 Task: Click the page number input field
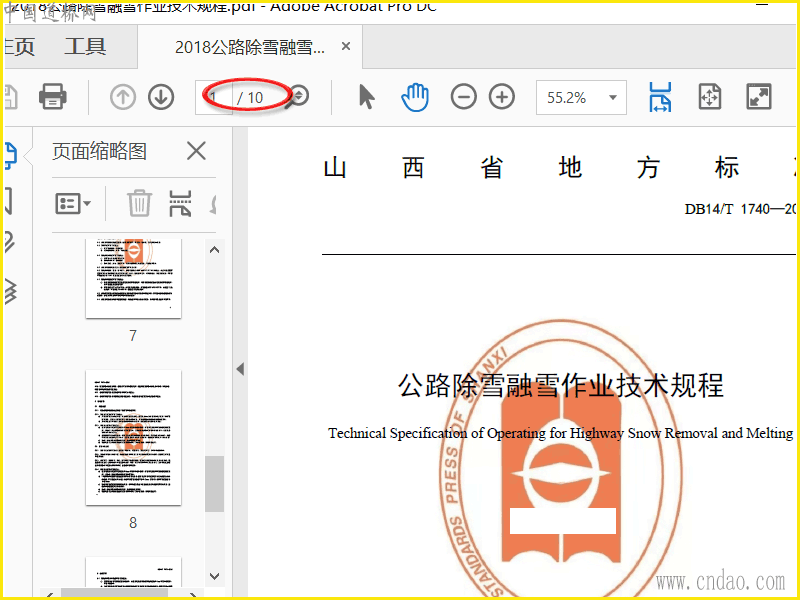pyautogui.click(x=215, y=97)
